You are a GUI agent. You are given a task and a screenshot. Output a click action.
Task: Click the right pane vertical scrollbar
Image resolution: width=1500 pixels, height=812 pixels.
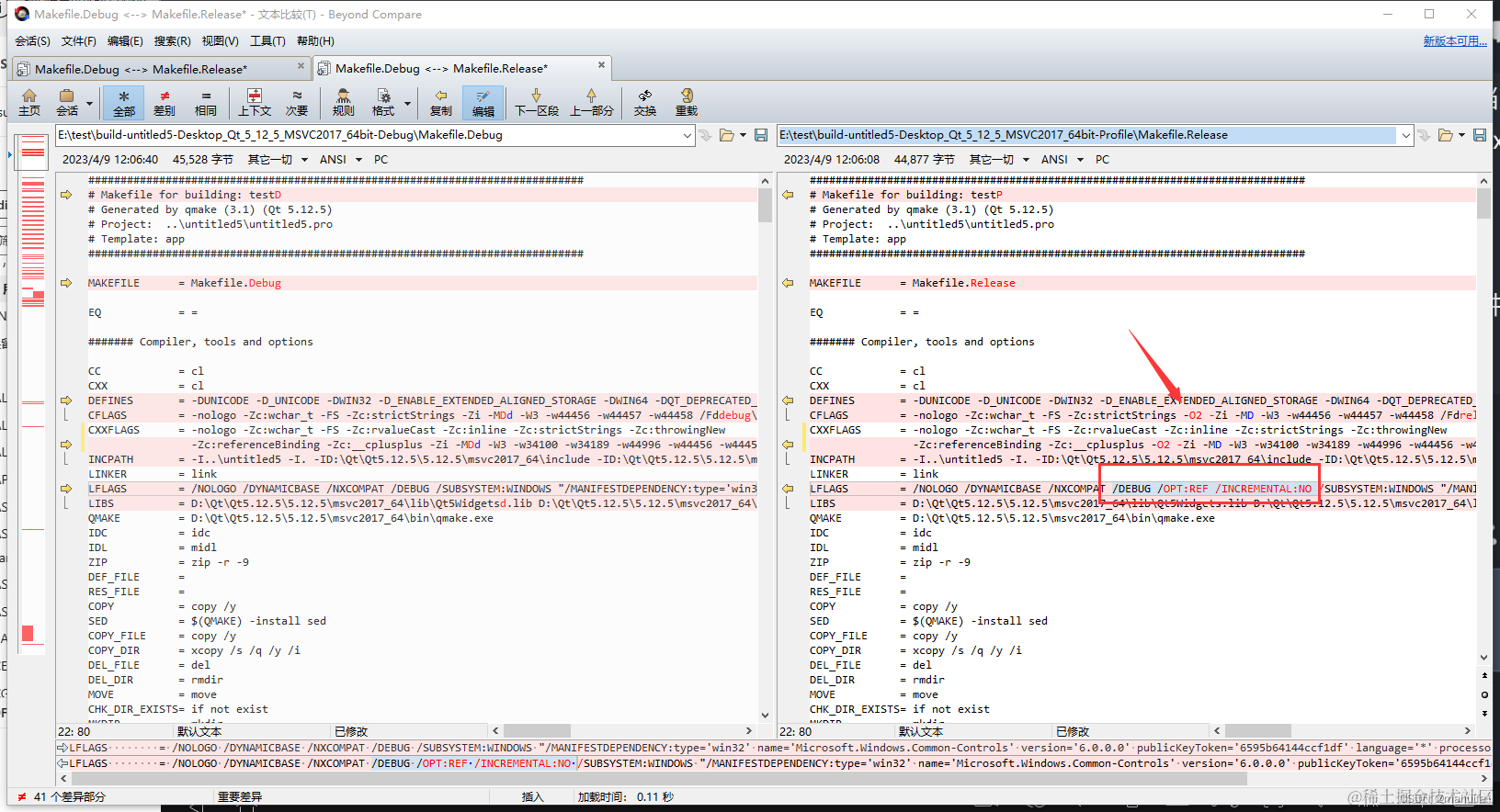click(x=1484, y=418)
